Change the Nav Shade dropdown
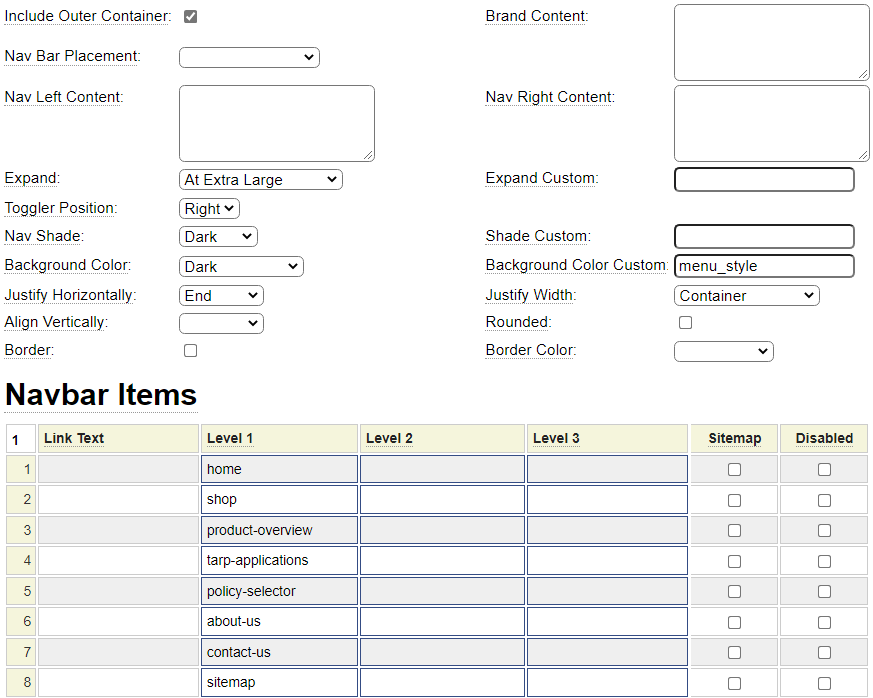873x698 pixels. (x=218, y=237)
